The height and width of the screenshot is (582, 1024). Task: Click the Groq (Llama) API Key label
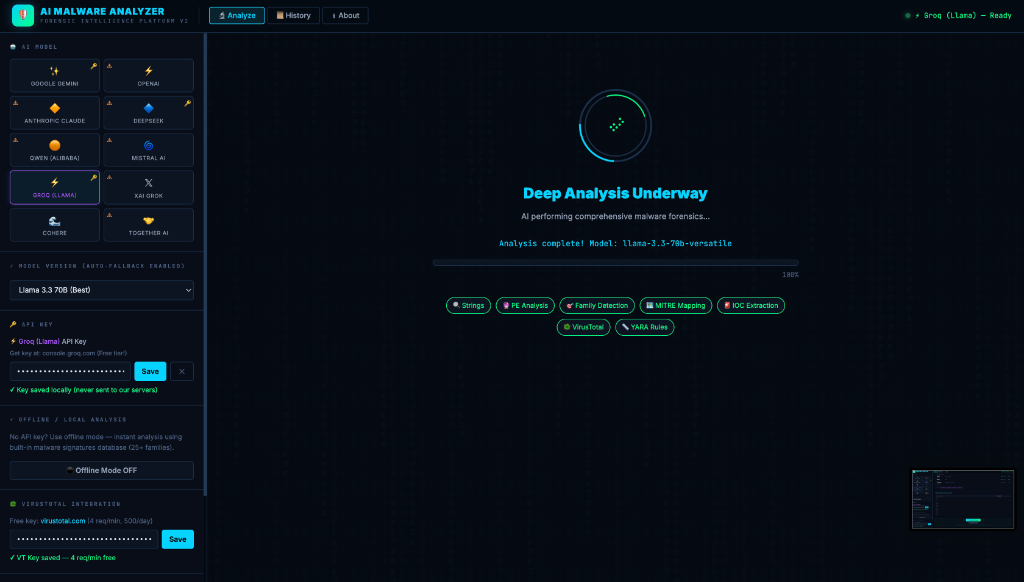click(48, 341)
